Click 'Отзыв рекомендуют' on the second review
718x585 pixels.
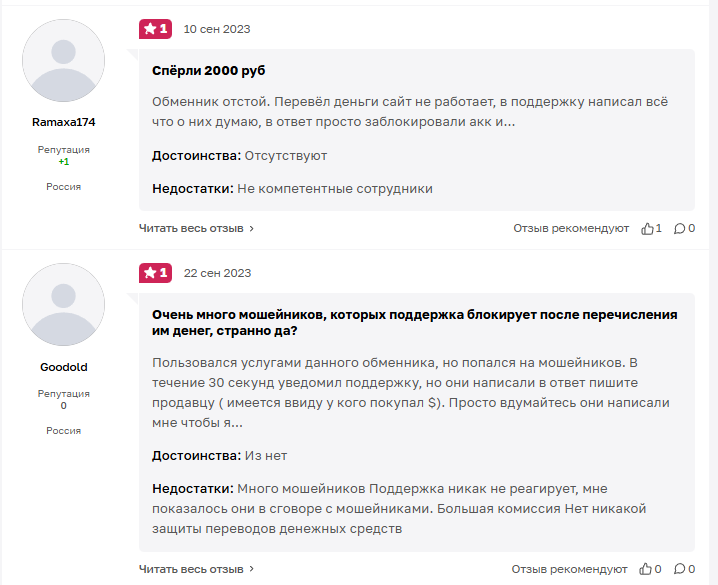coord(570,569)
